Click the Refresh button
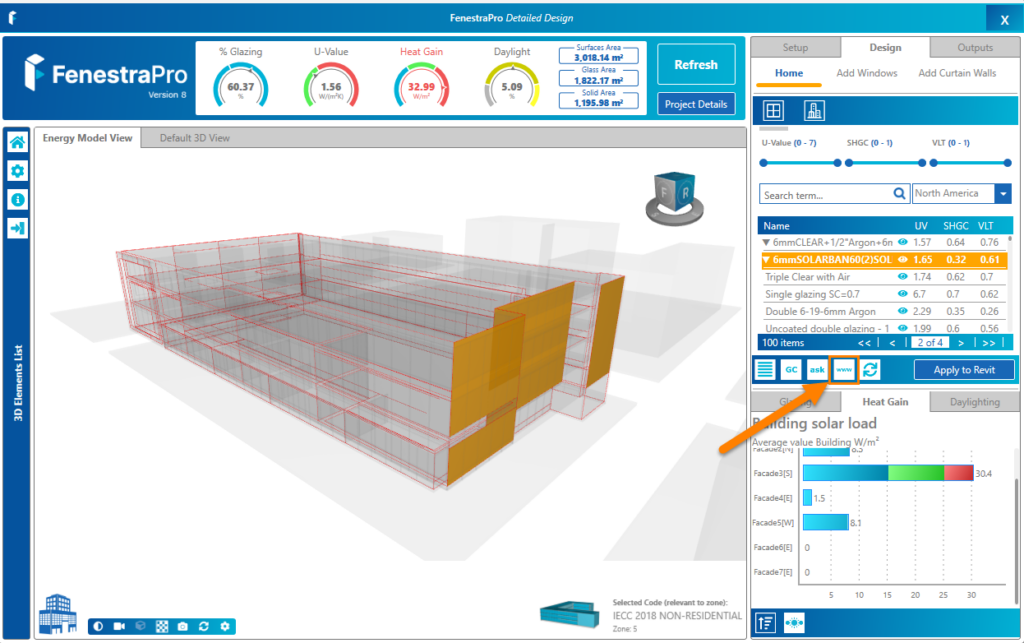1024x643 pixels. click(x=696, y=65)
